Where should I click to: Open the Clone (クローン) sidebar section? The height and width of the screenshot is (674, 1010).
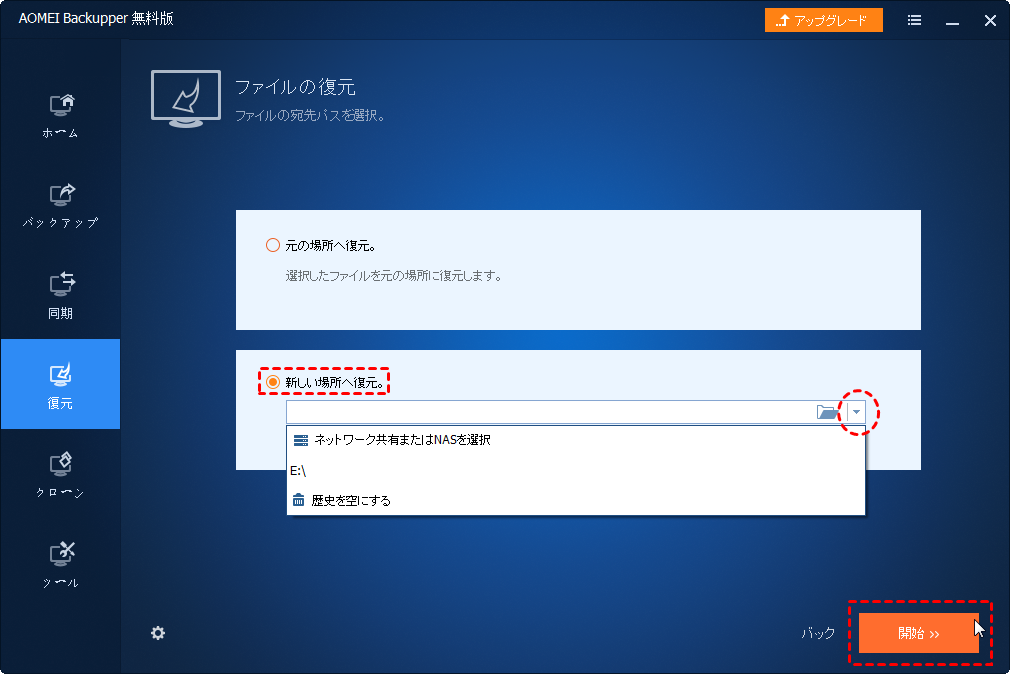[x=61, y=474]
